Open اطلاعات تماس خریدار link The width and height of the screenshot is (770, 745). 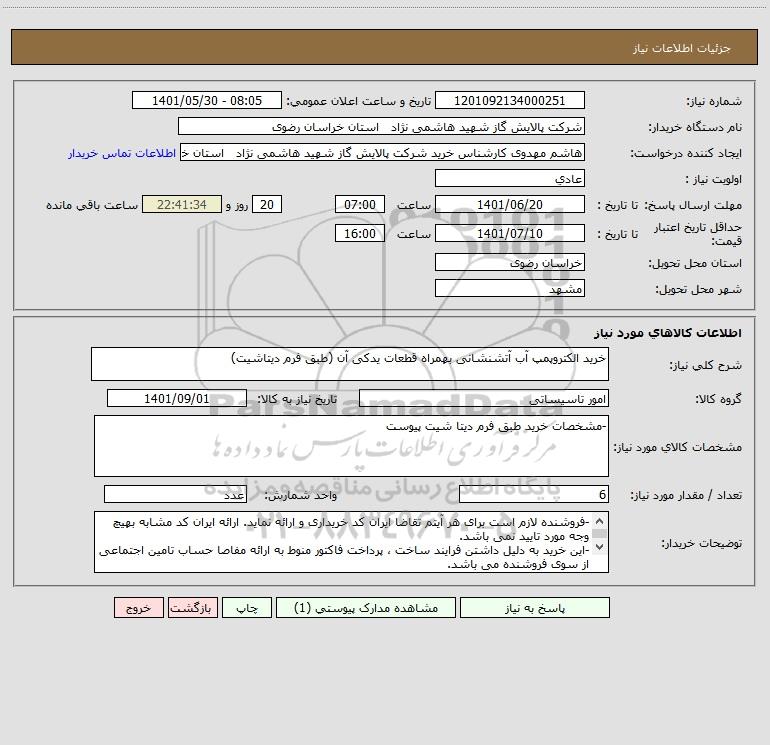(122, 153)
